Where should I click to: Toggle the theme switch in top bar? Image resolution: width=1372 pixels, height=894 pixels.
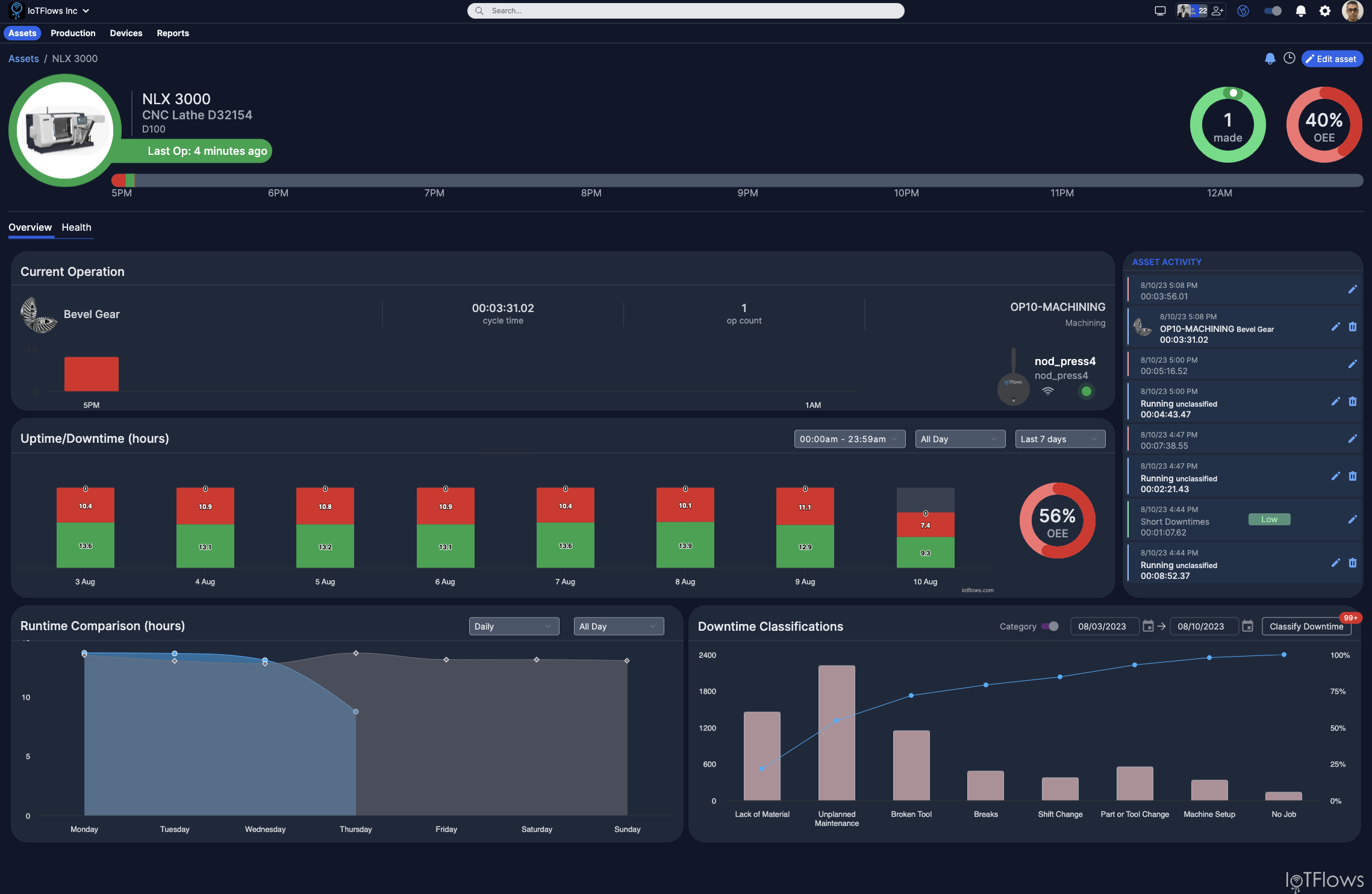pyautogui.click(x=1273, y=11)
